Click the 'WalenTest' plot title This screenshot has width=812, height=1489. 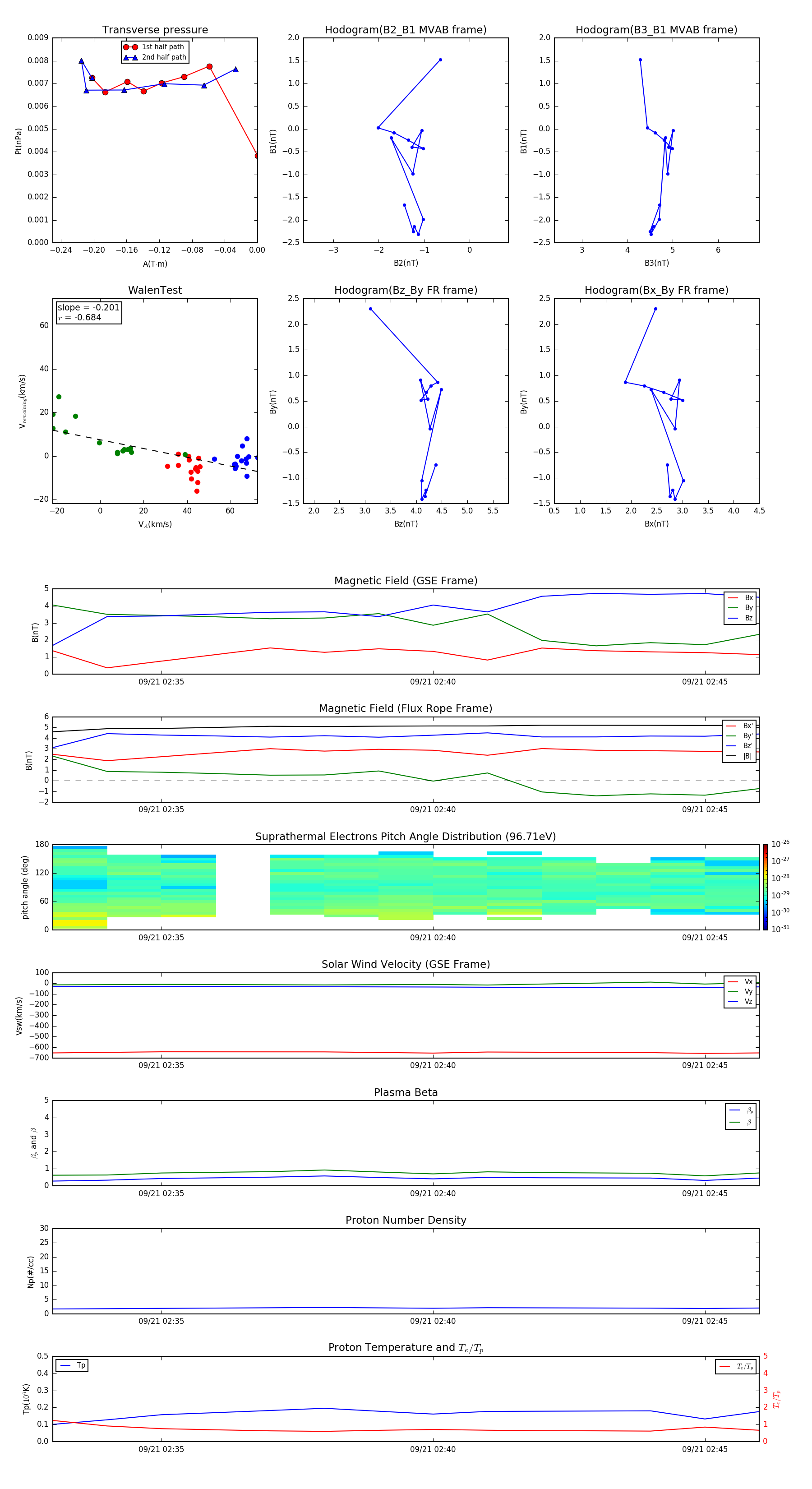pos(155,290)
